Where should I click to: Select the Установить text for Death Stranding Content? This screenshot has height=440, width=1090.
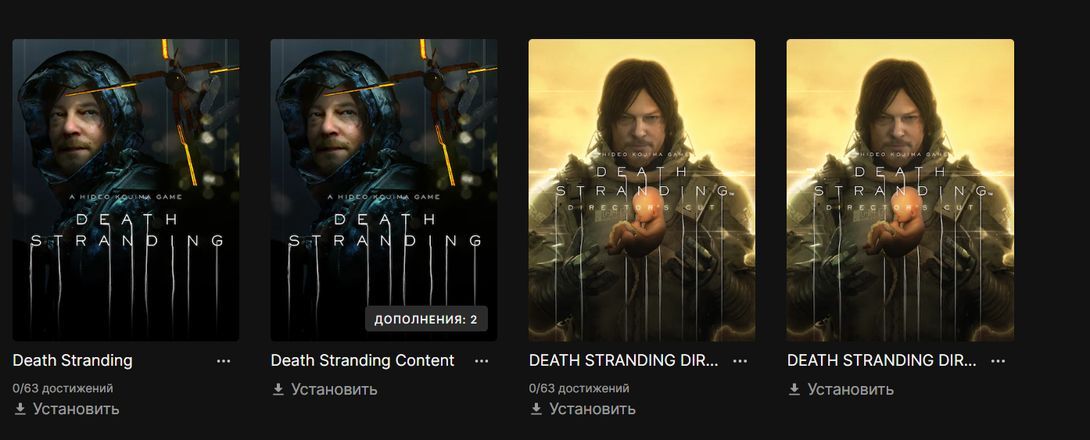334,389
